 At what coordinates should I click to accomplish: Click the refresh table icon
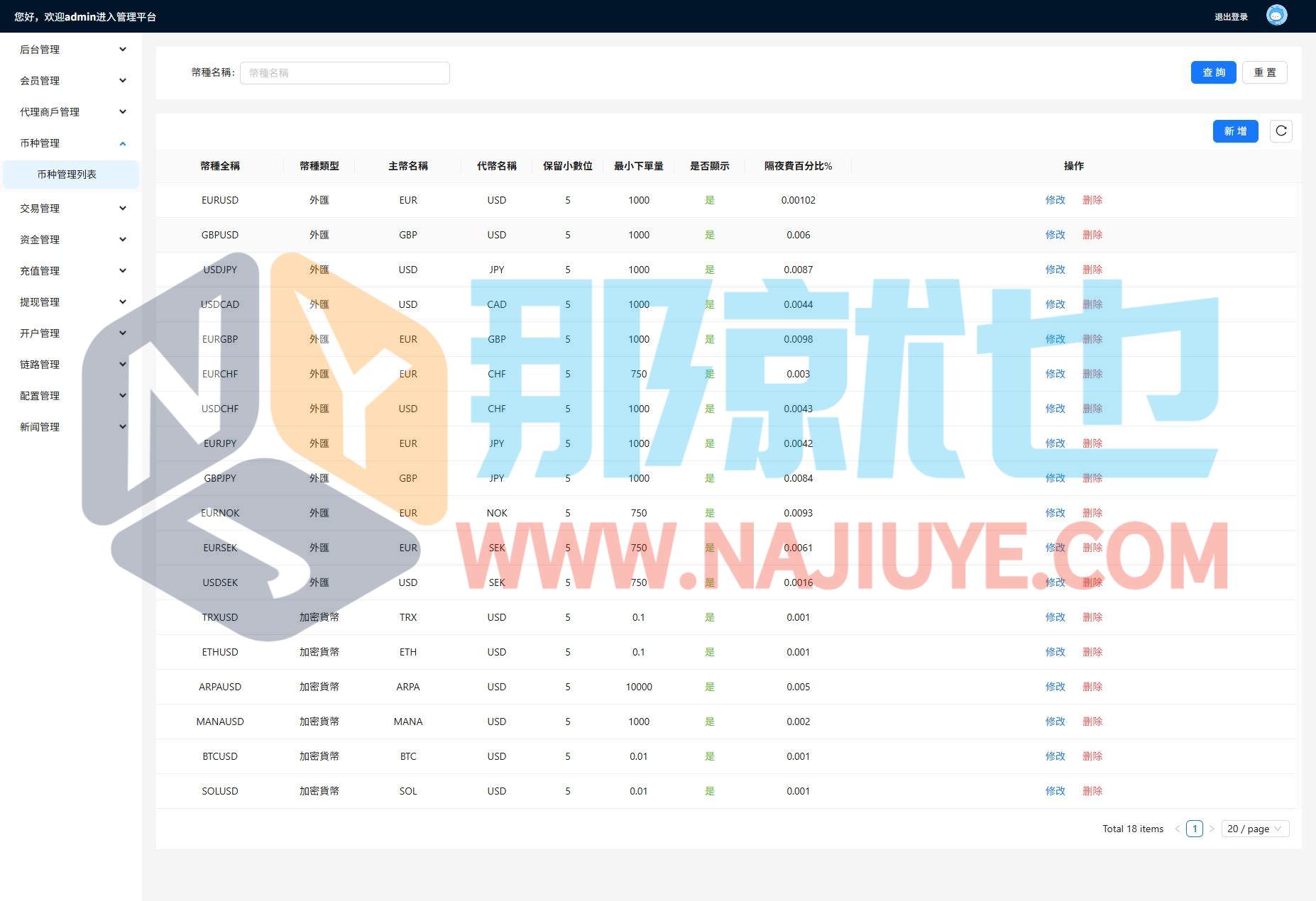[1281, 131]
